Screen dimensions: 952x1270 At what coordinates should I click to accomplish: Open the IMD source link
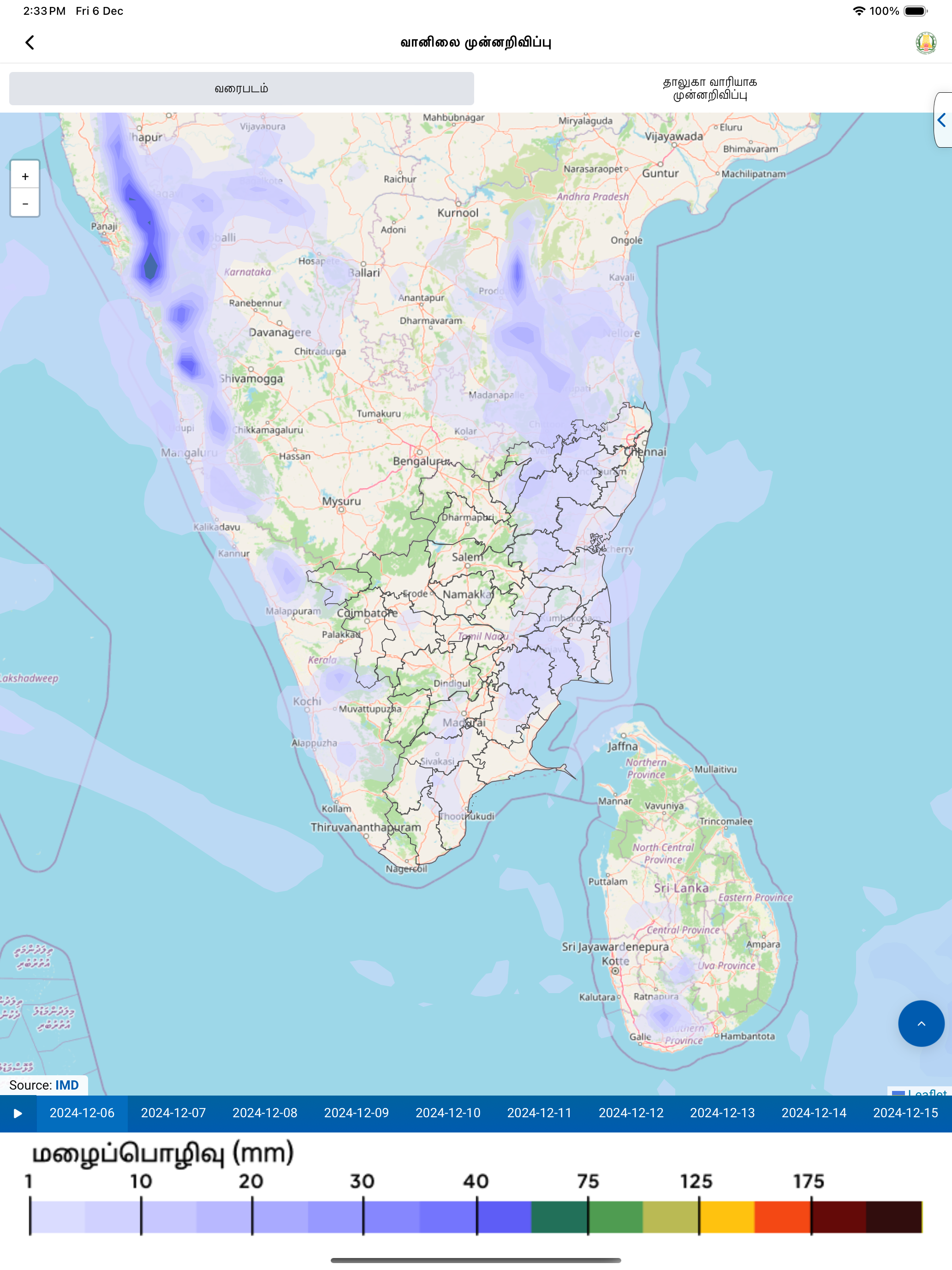coord(66,1085)
